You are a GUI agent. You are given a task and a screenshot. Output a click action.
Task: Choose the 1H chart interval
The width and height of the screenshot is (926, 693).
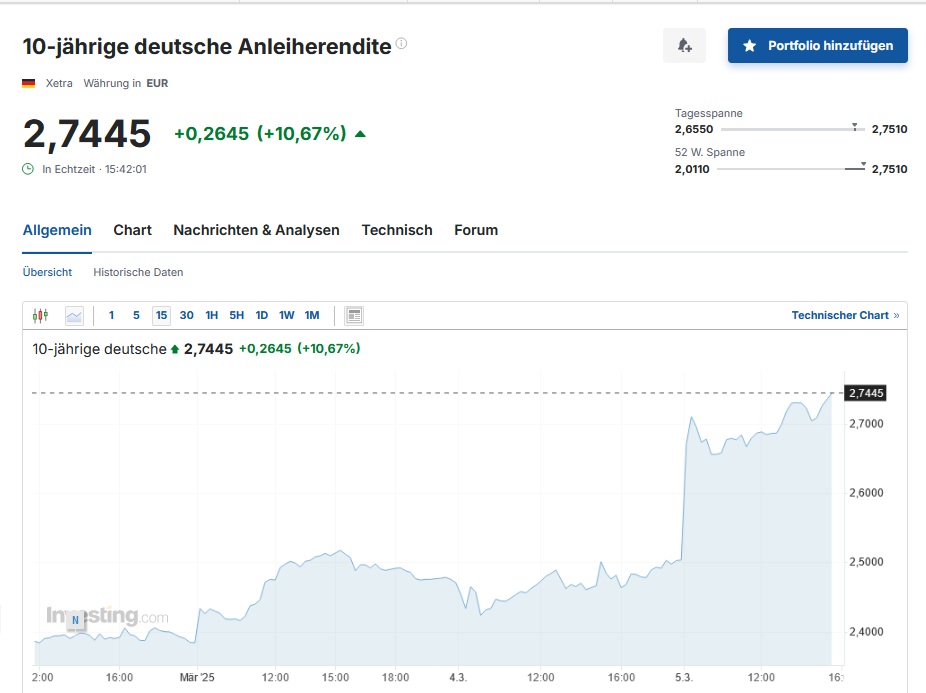[211, 315]
